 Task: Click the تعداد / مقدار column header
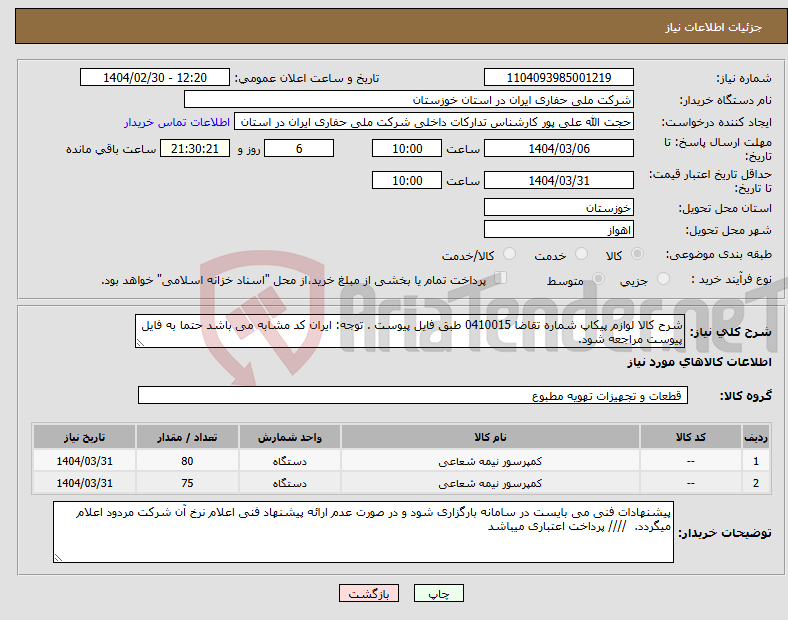click(x=187, y=437)
